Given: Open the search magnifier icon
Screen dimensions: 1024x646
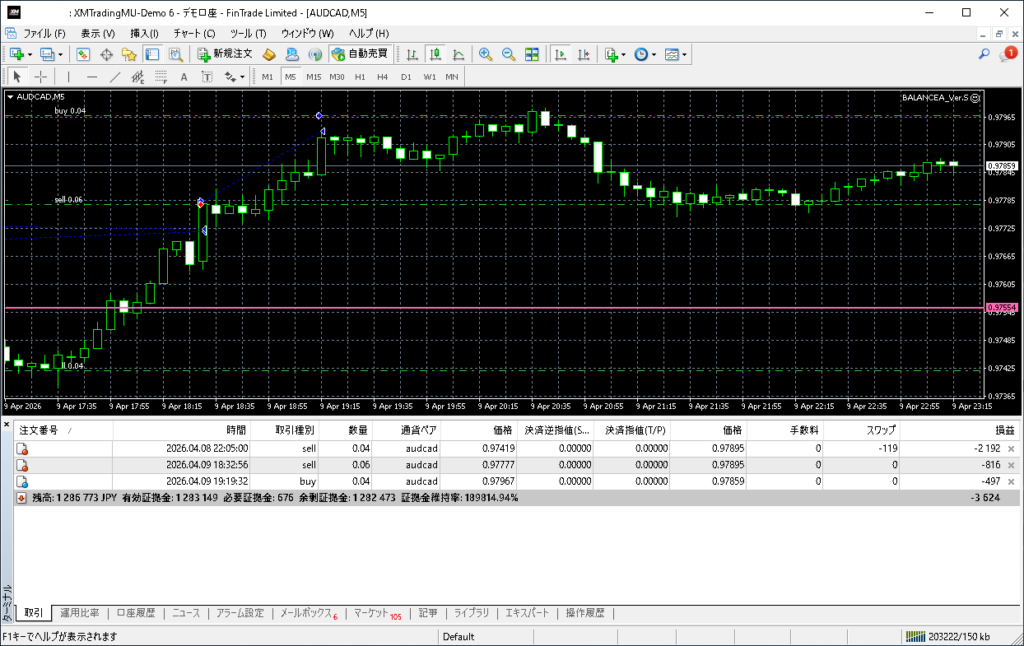Looking at the screenshot, I should (984, 54).
